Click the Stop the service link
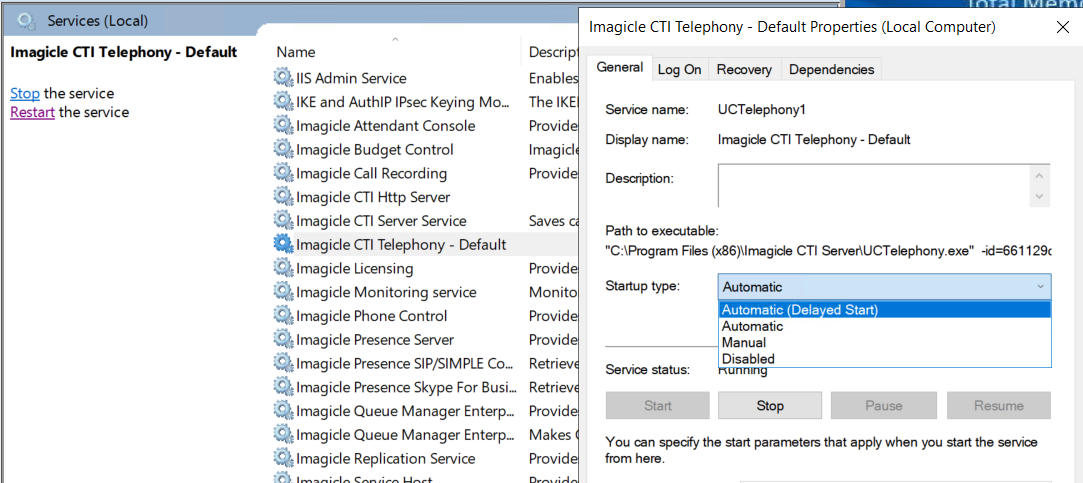The width and height of the screenshot is (1083, 483). click(x=25, y=93)
